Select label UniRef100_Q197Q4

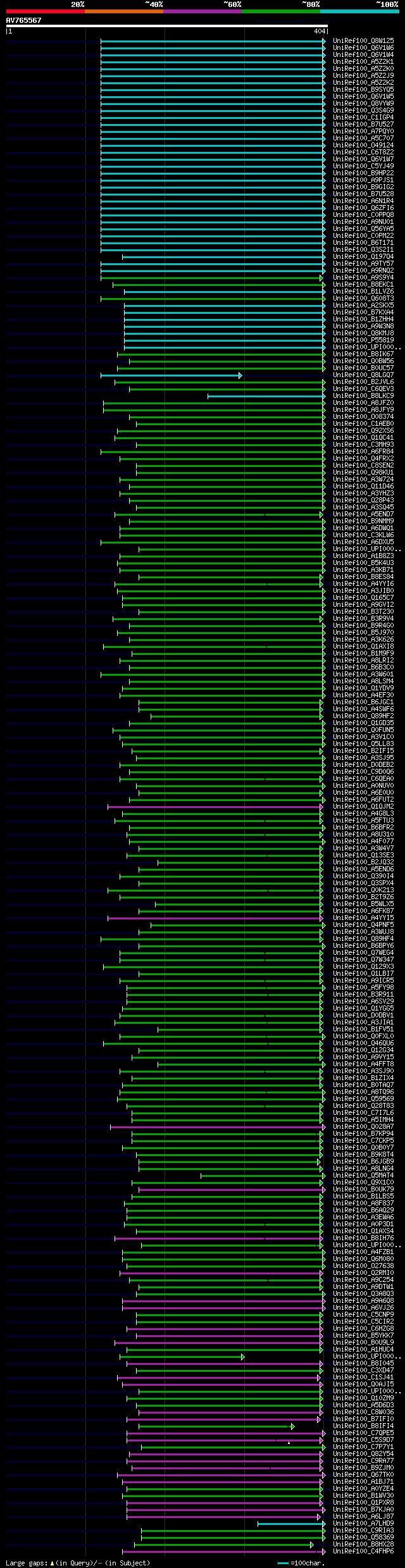pyautogui.click(x=363, y=256)
